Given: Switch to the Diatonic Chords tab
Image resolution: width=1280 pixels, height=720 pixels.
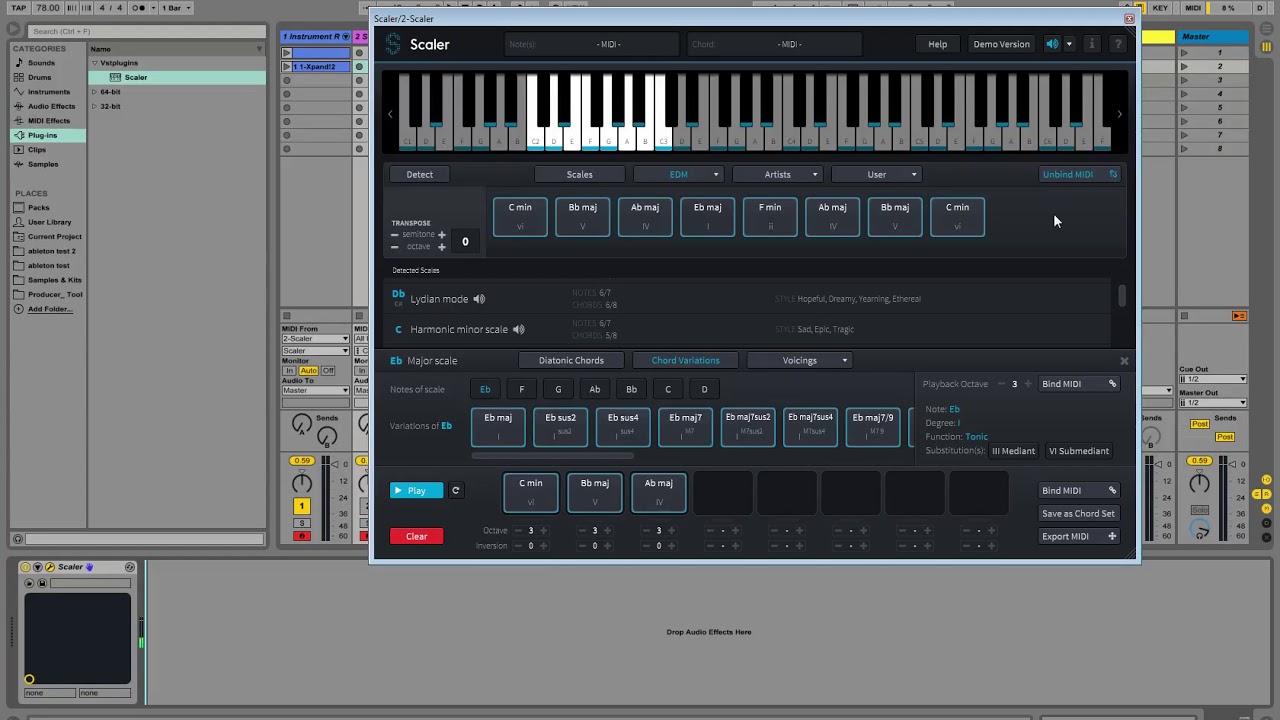Looking at the screenshot, I should (x=571, y=360).
